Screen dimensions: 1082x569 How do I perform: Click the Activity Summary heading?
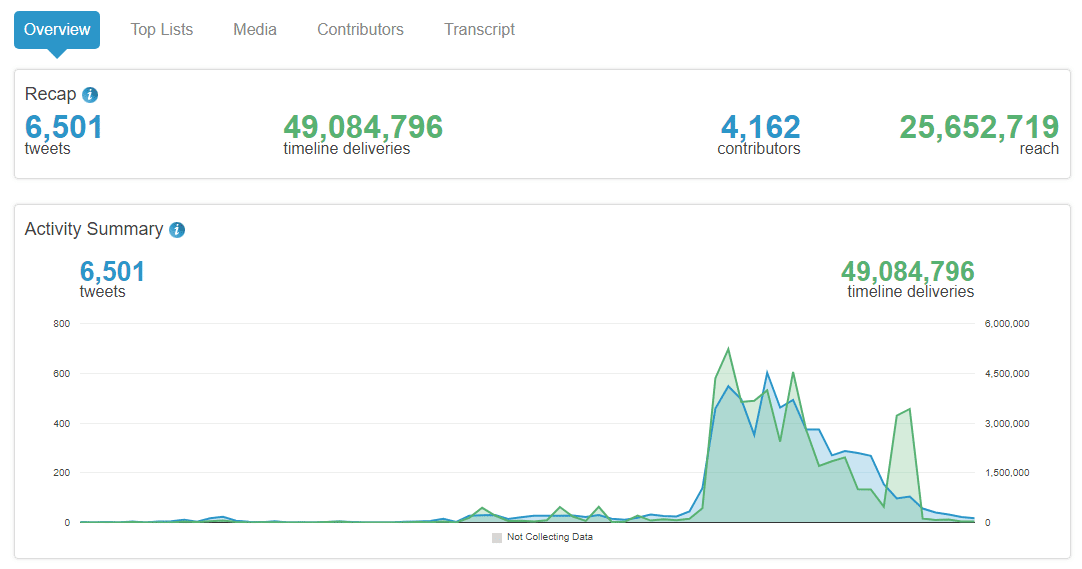coord(94,229)
